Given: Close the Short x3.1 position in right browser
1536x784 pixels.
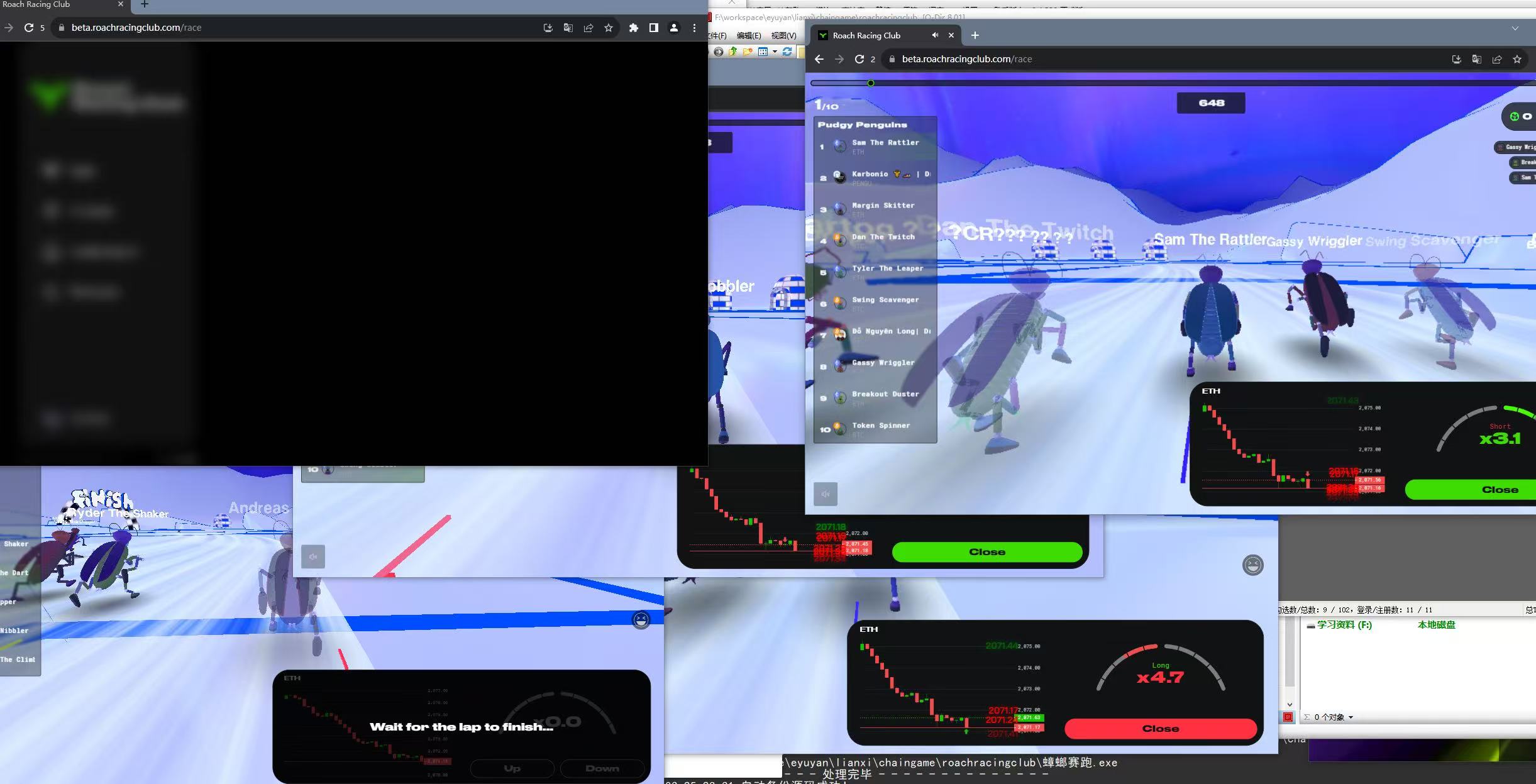Looking at the screenshot, I should coord(1470,490).
